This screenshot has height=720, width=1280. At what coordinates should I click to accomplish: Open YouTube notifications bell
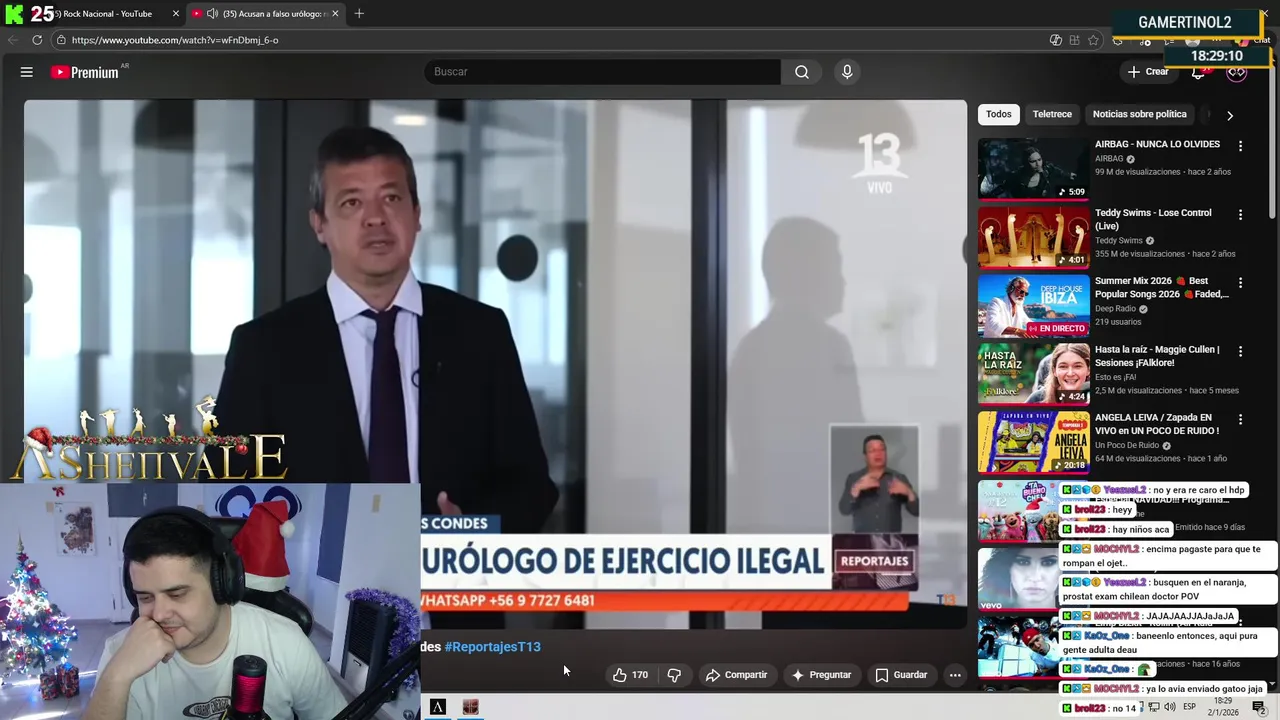(x=1198, y=72)
